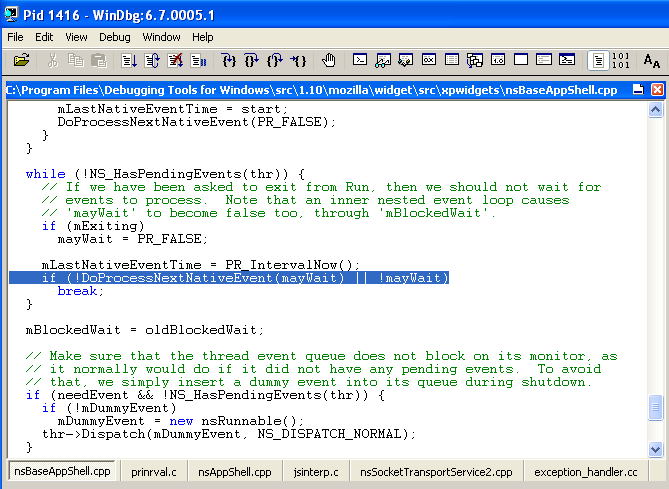This screenshot has width=669, height=489.
Task: Click the 'mDummyEvent = new nsRunnable();' line
Action: (x=180, y=421)
